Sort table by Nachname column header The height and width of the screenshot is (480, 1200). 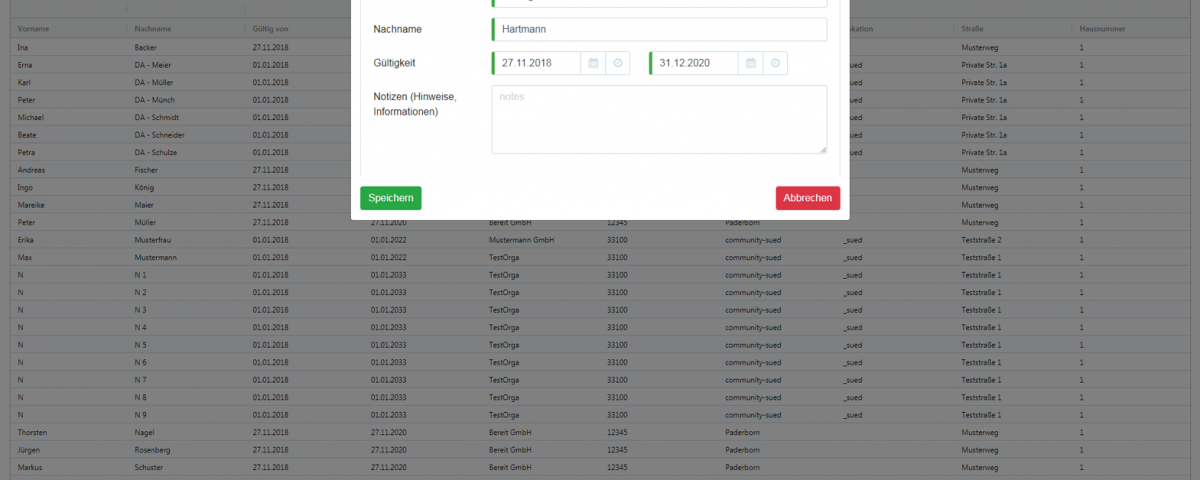click(153, 29)
